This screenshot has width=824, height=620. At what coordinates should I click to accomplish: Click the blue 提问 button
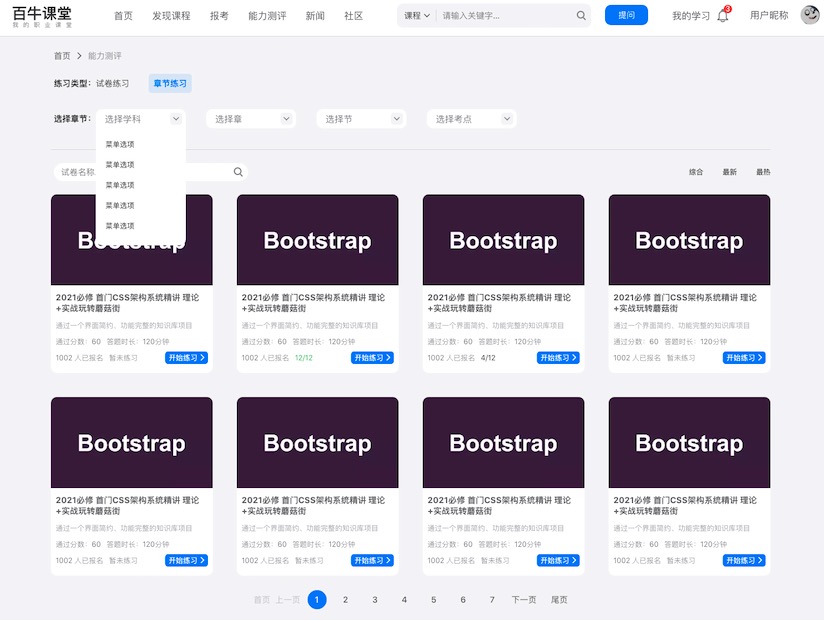(x=626, y=15)
